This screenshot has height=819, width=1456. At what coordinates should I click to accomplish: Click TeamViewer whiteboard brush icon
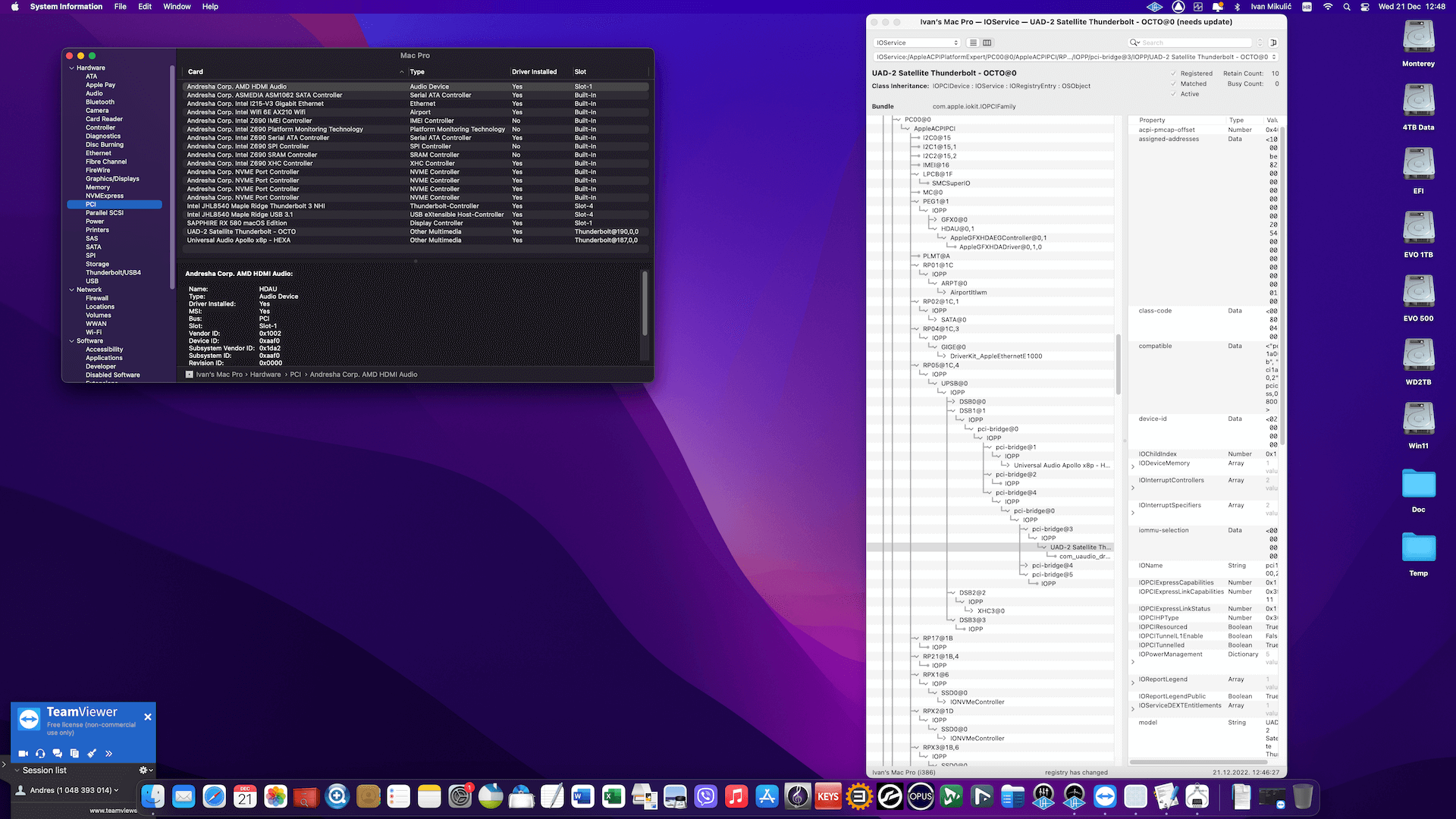[92, 753]
